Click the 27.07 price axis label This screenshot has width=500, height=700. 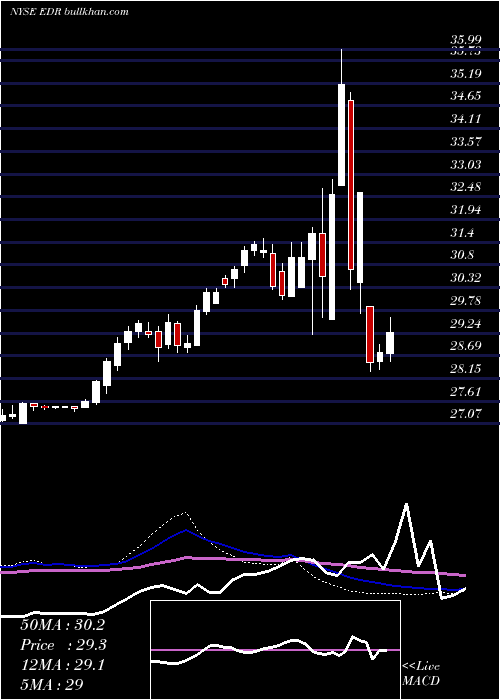click(x=466, y=414)
